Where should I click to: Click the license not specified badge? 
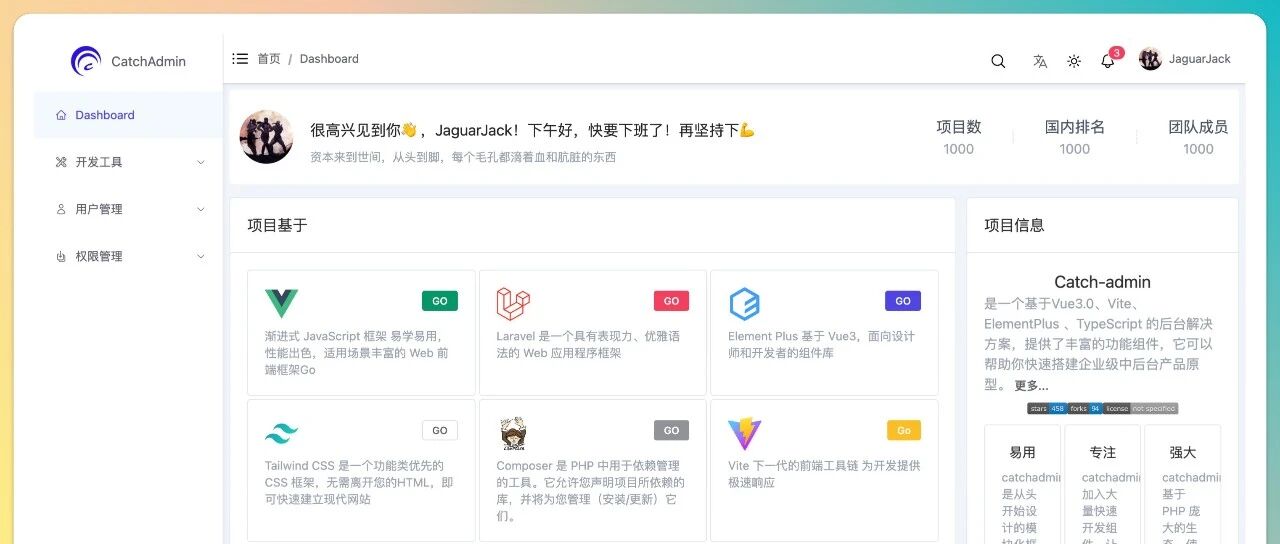coord(1140,408)
